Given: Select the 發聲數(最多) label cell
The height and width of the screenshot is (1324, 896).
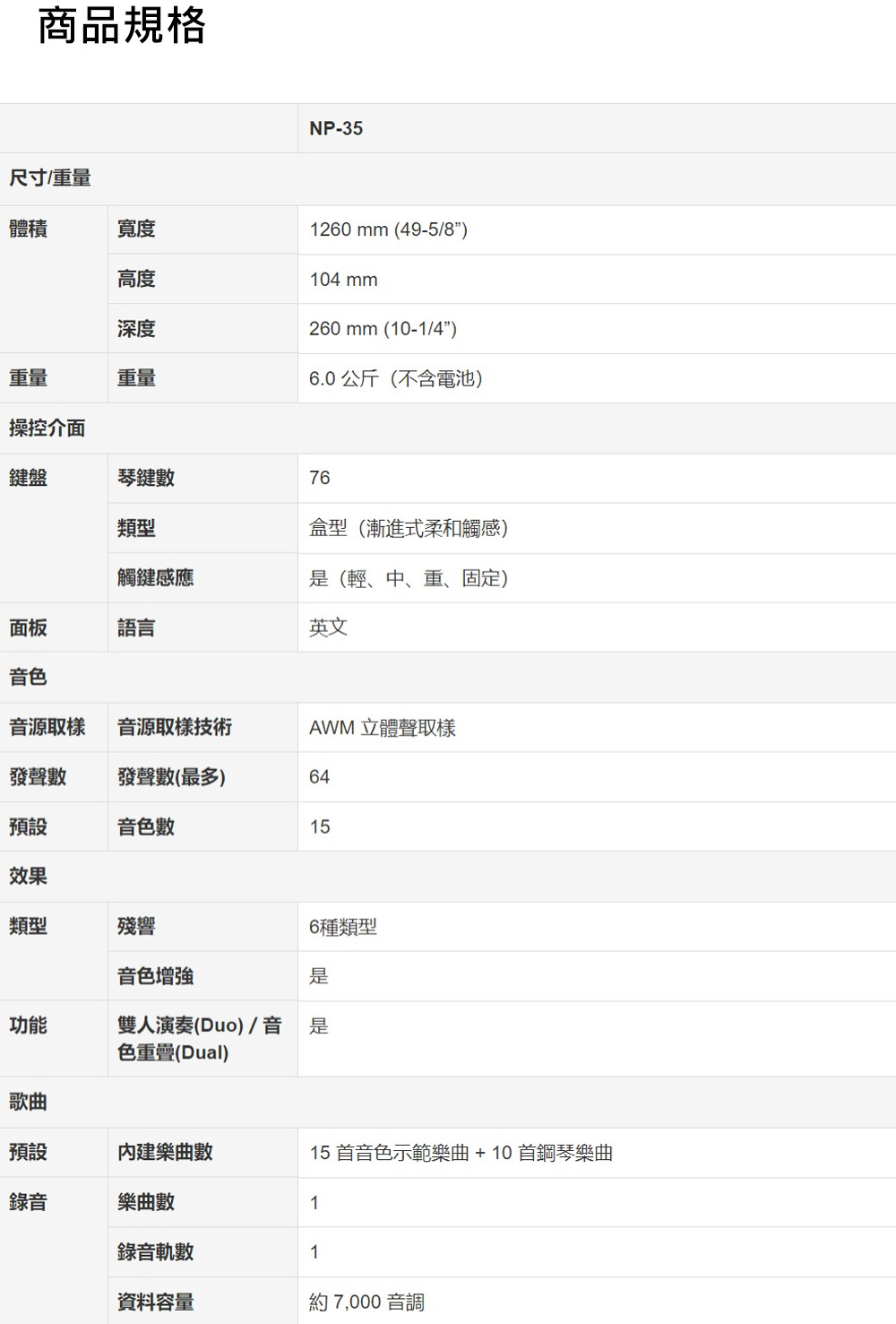Looking at the screenshot, I should [202, 776].
